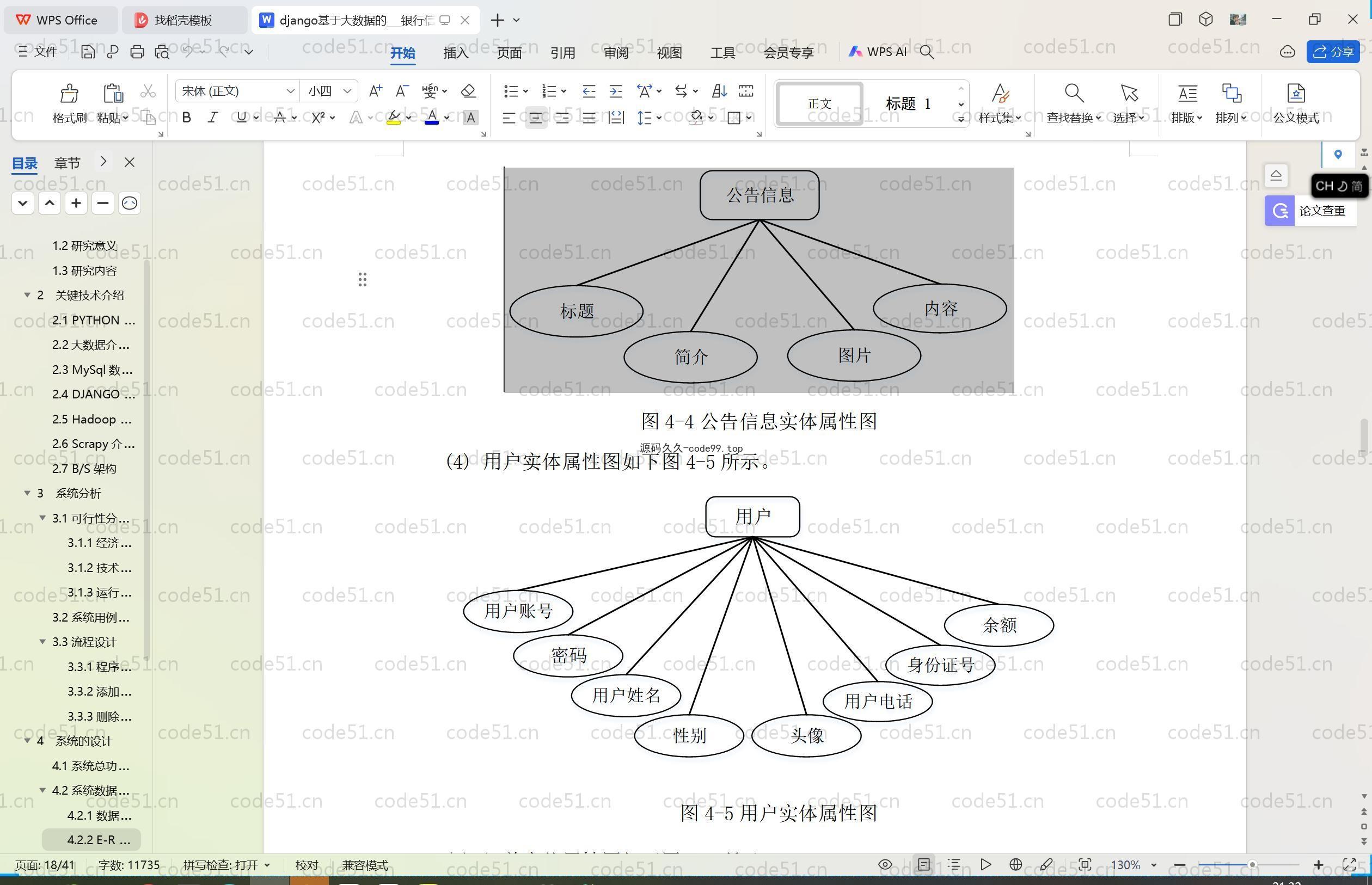Viewport: 1372px width, 885px height.
Task: Toggle justify alignment
Action: pyautogui.click(x=589, y=118)
